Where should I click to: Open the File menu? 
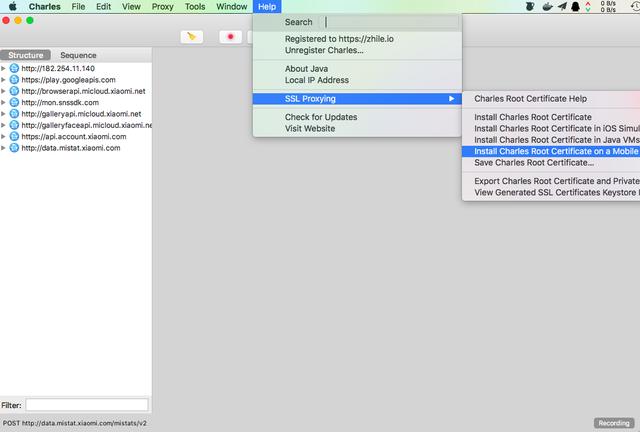coord(78,7)
